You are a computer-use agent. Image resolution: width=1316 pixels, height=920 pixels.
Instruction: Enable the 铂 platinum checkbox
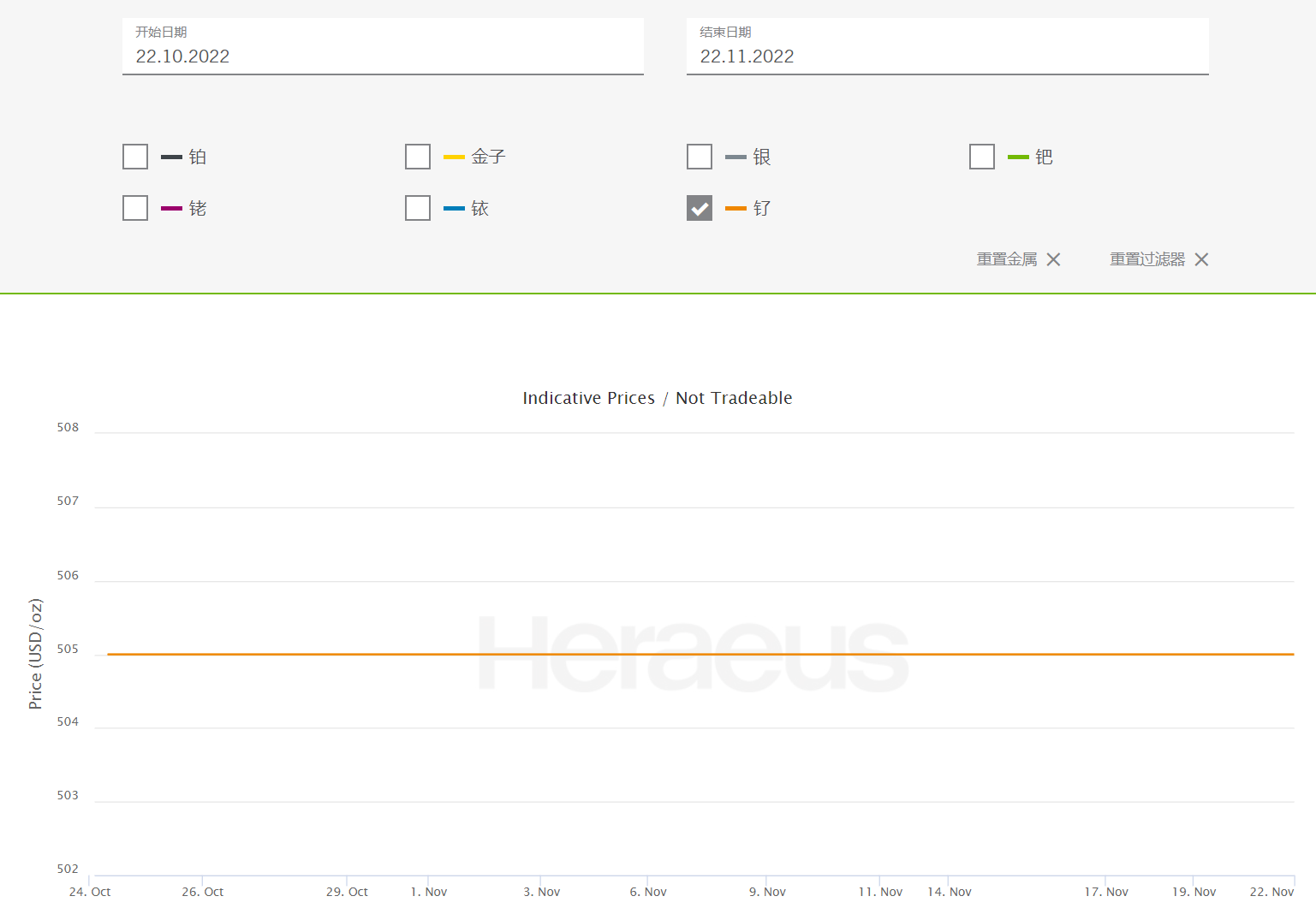pos(135,157)
